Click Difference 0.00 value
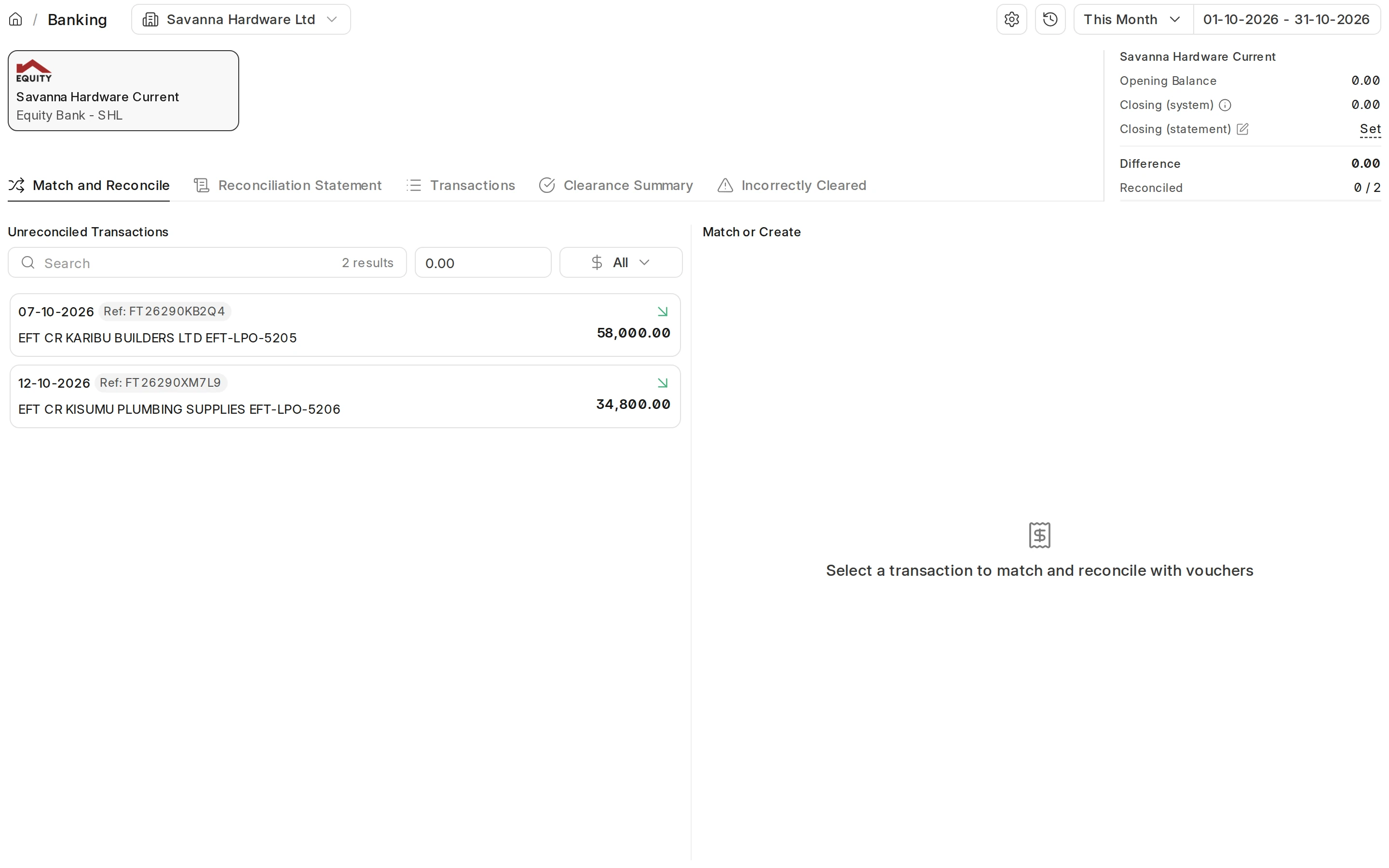The width and height of the screenshot is (1389, 868). pos(1365,163)
